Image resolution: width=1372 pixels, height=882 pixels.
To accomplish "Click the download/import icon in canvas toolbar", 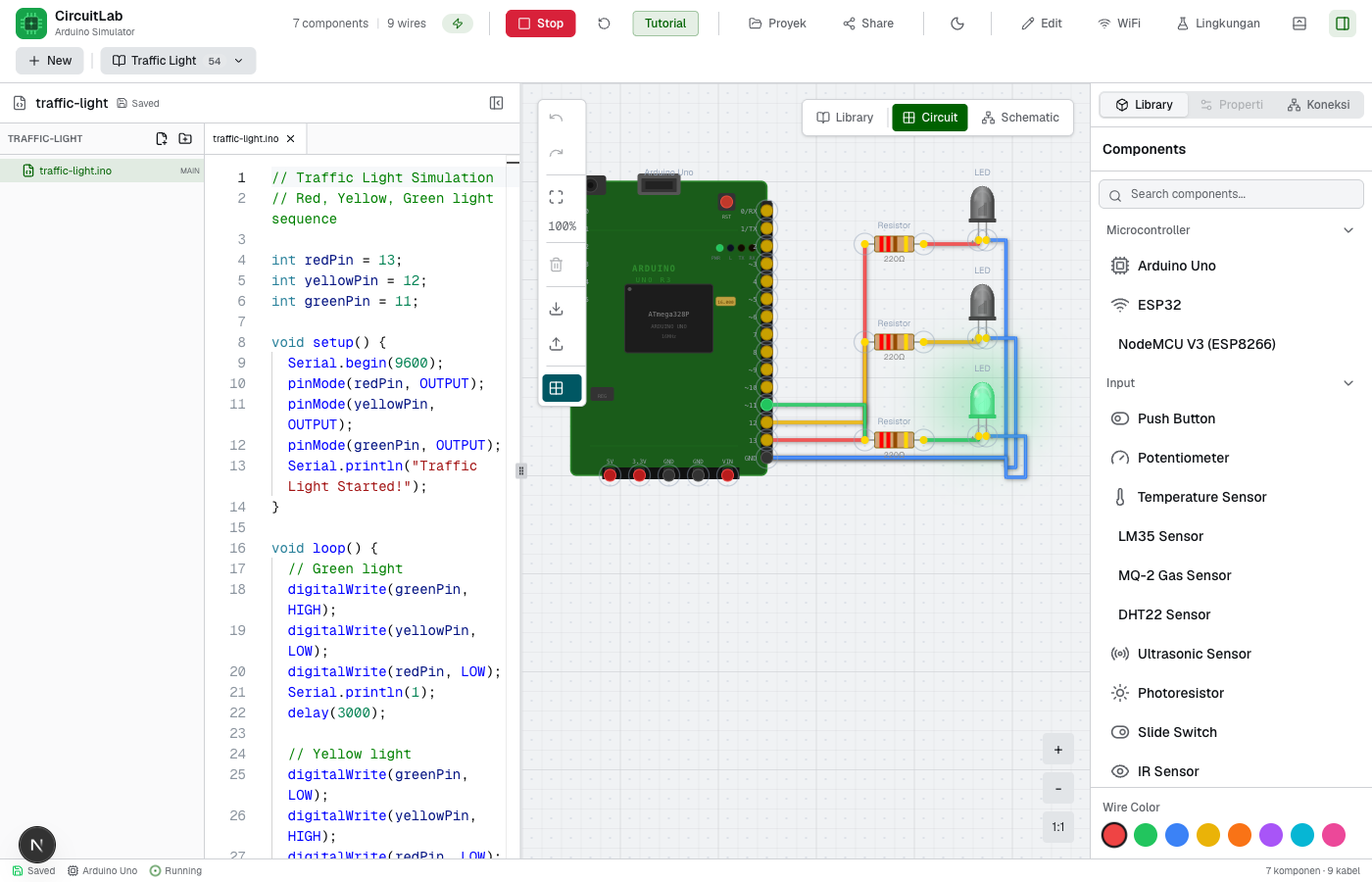I will [x=556, y=309].
